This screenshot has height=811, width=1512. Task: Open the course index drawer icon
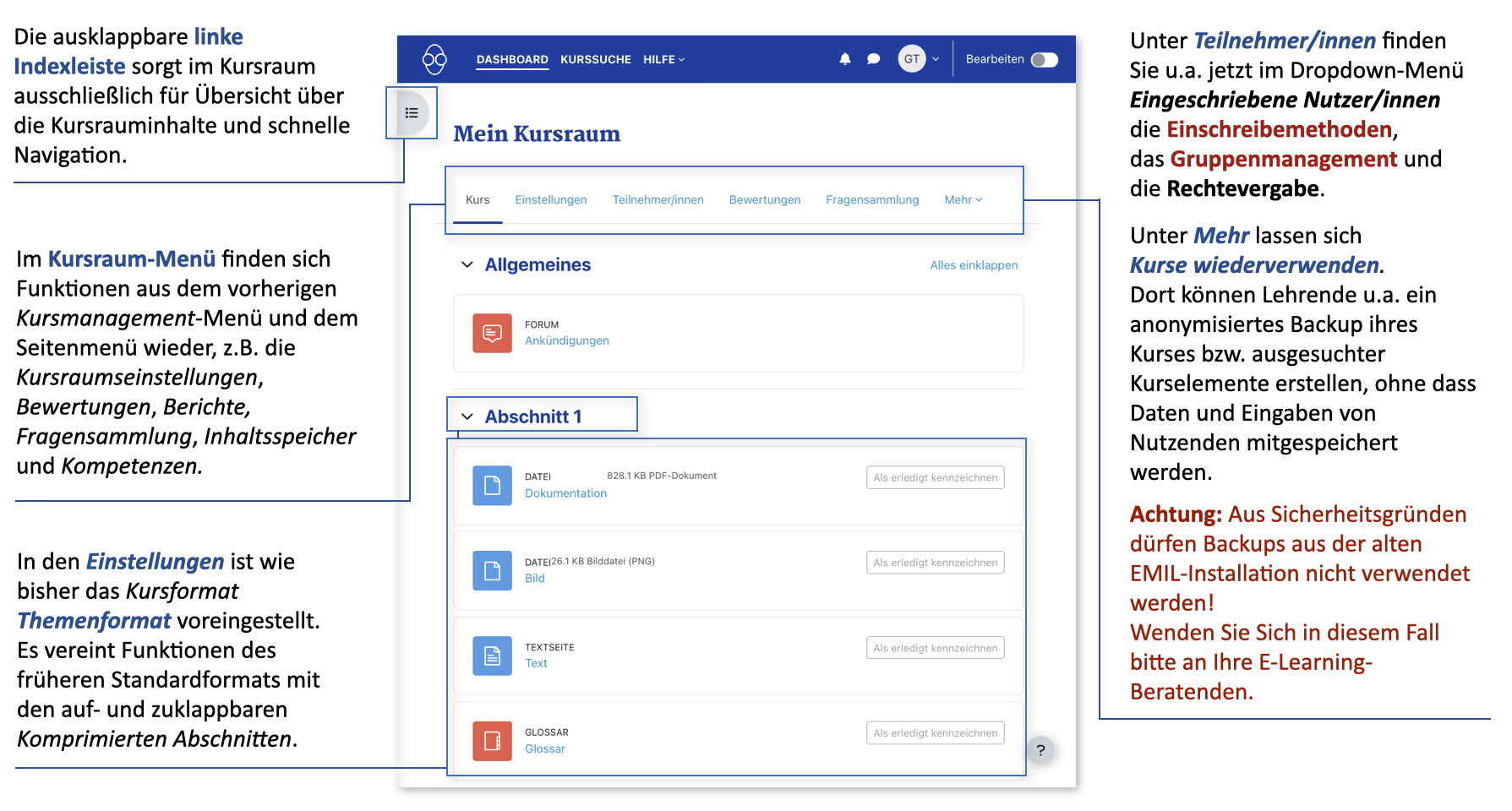(x=412, y=112)
